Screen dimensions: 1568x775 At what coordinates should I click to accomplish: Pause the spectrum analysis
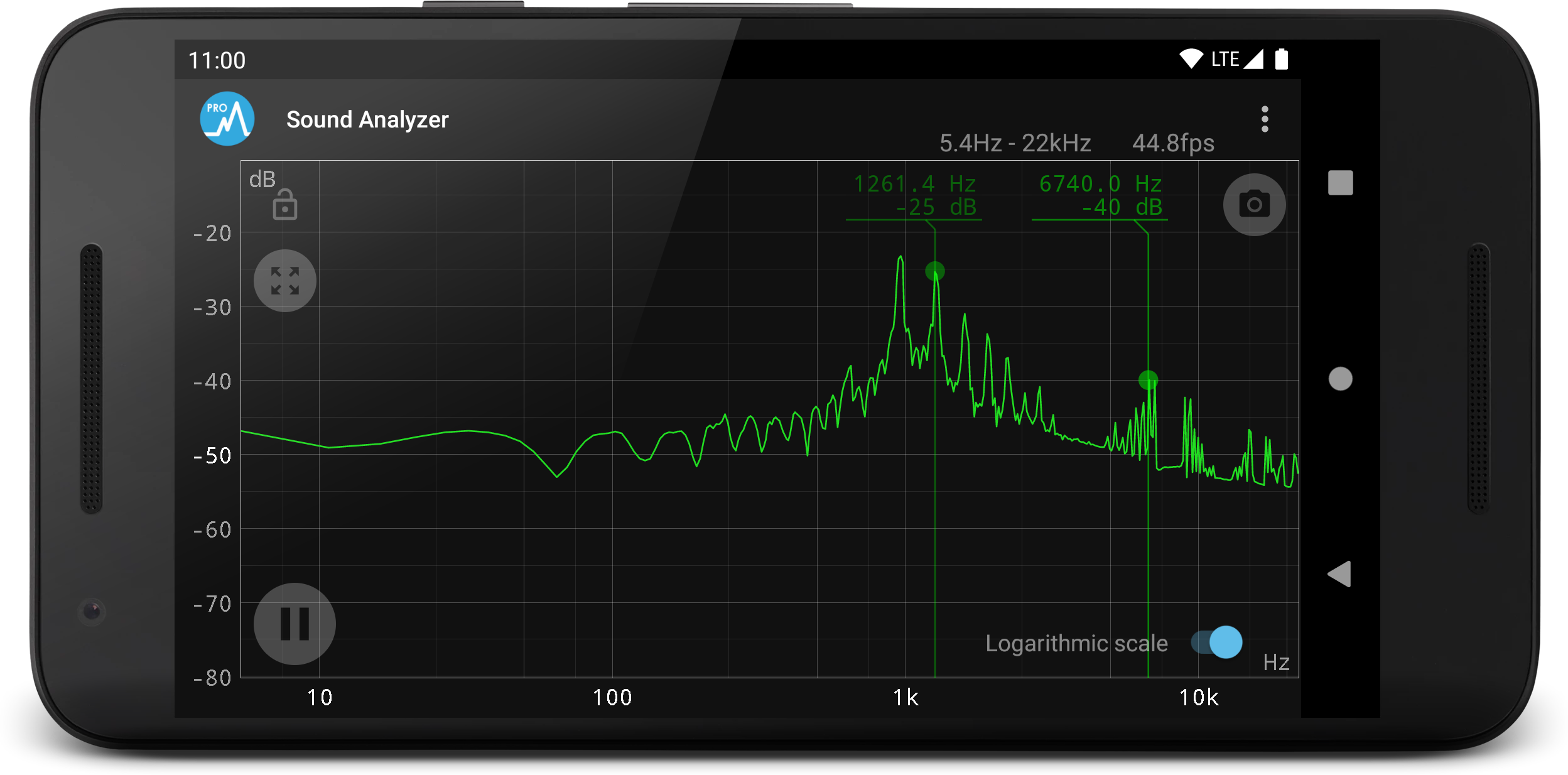click(295, 624)
